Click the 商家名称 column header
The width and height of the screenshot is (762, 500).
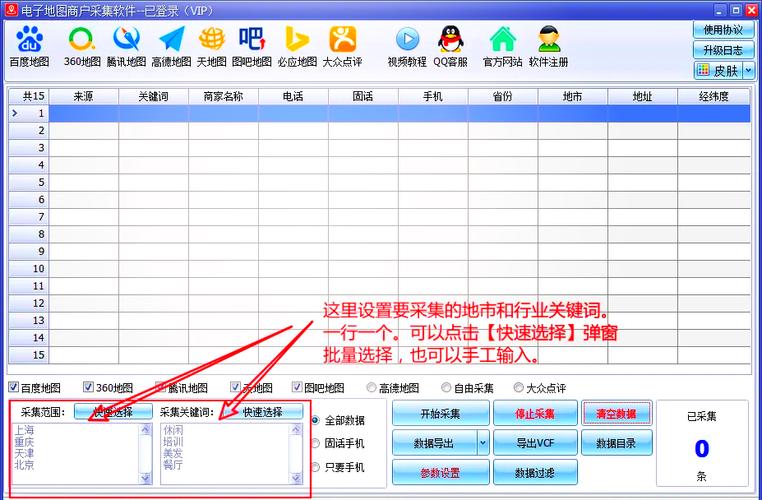(223, 97)
